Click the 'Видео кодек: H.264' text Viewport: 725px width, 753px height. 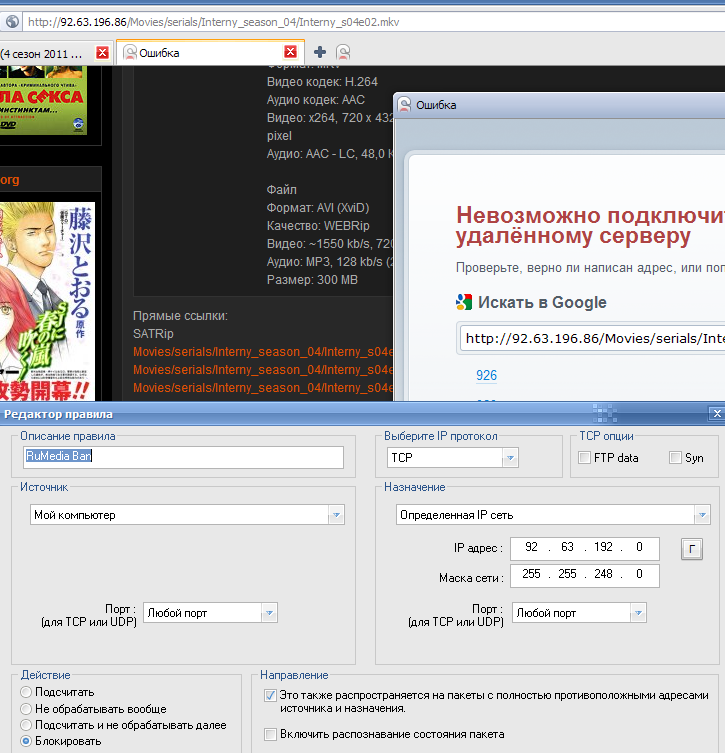click(x=322, y=82)
